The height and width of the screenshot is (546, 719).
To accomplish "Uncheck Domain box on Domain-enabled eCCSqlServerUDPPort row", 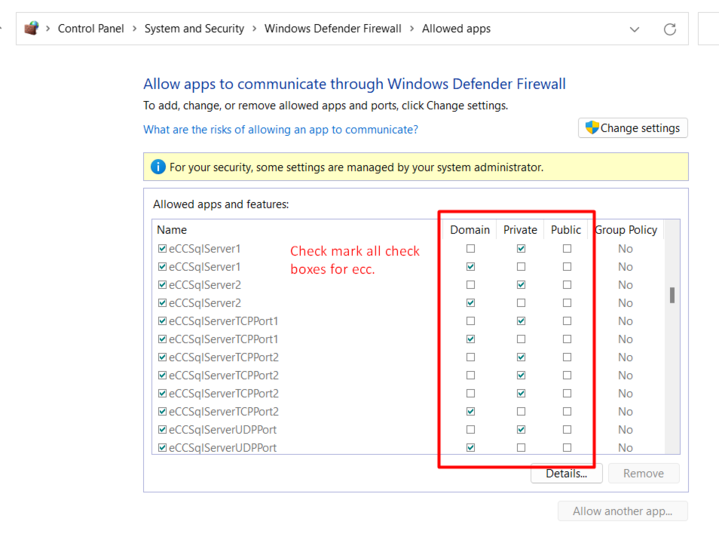I will [470, 447].
